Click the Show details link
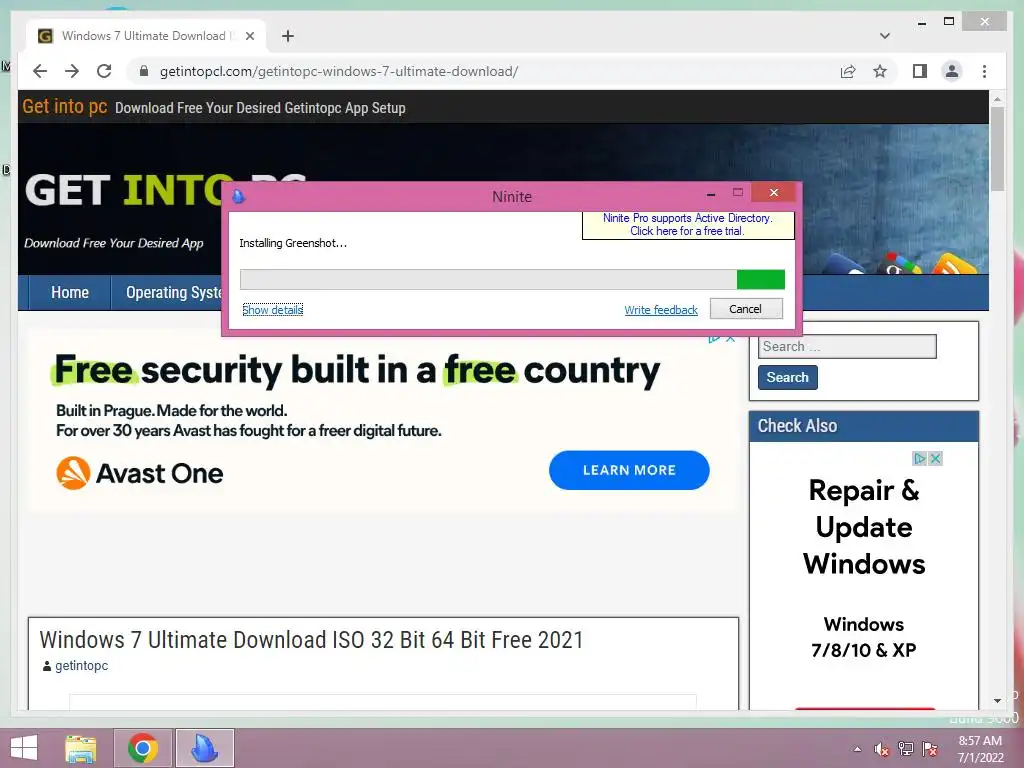The width and height of the screenshot is (1024, 768). click(272, 310)
